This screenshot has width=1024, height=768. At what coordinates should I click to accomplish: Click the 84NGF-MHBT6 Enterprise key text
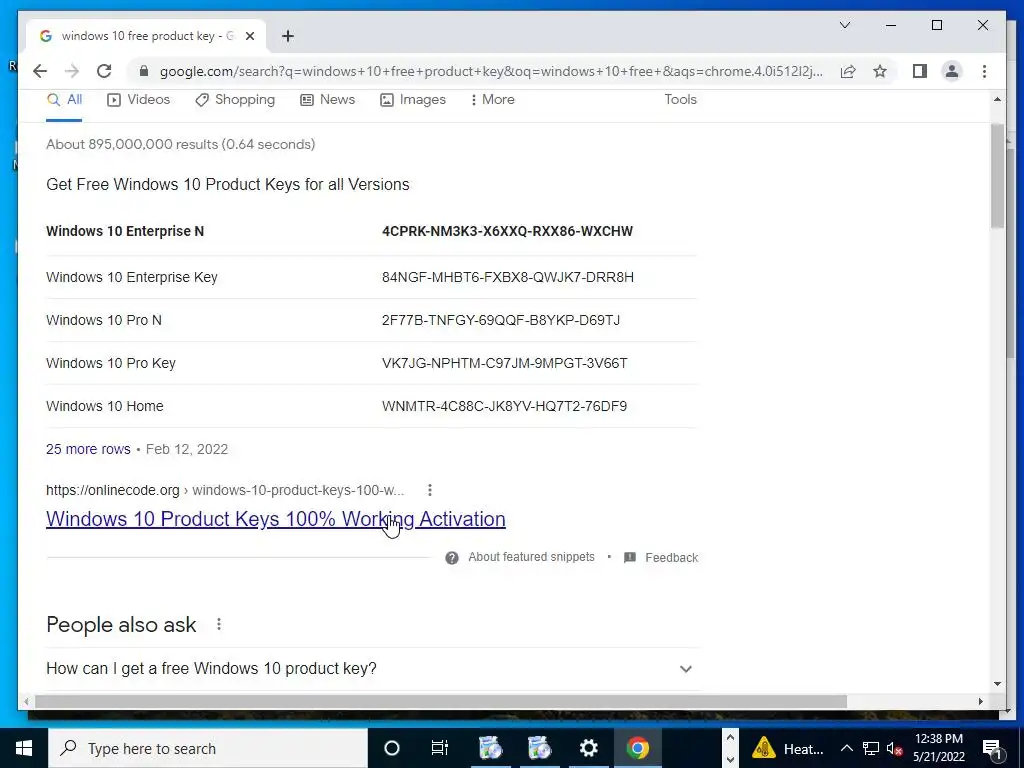click(508, 278)
